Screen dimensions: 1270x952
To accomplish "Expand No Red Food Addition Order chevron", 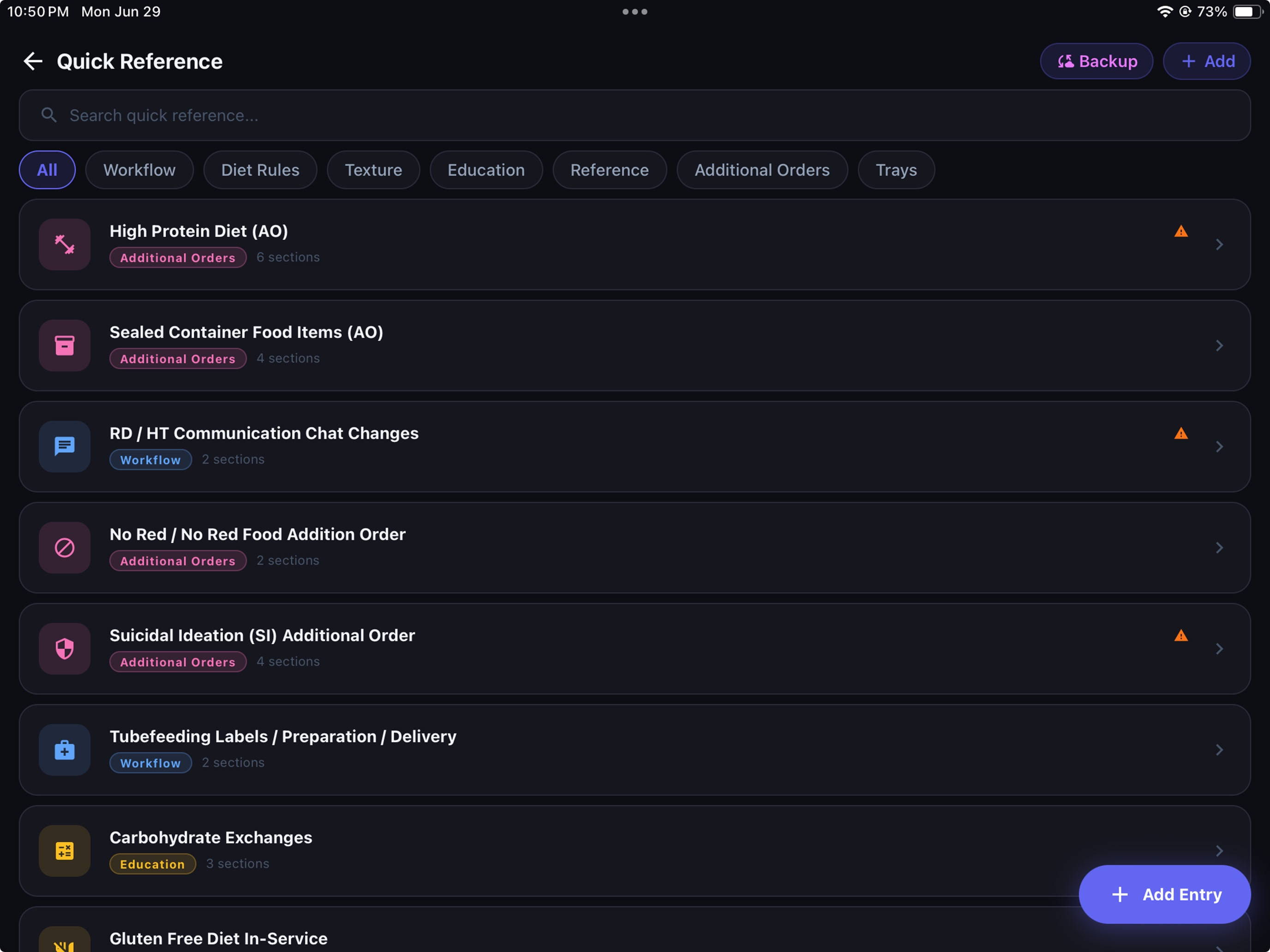I will pyautogui.click(x=1220, y=547).
